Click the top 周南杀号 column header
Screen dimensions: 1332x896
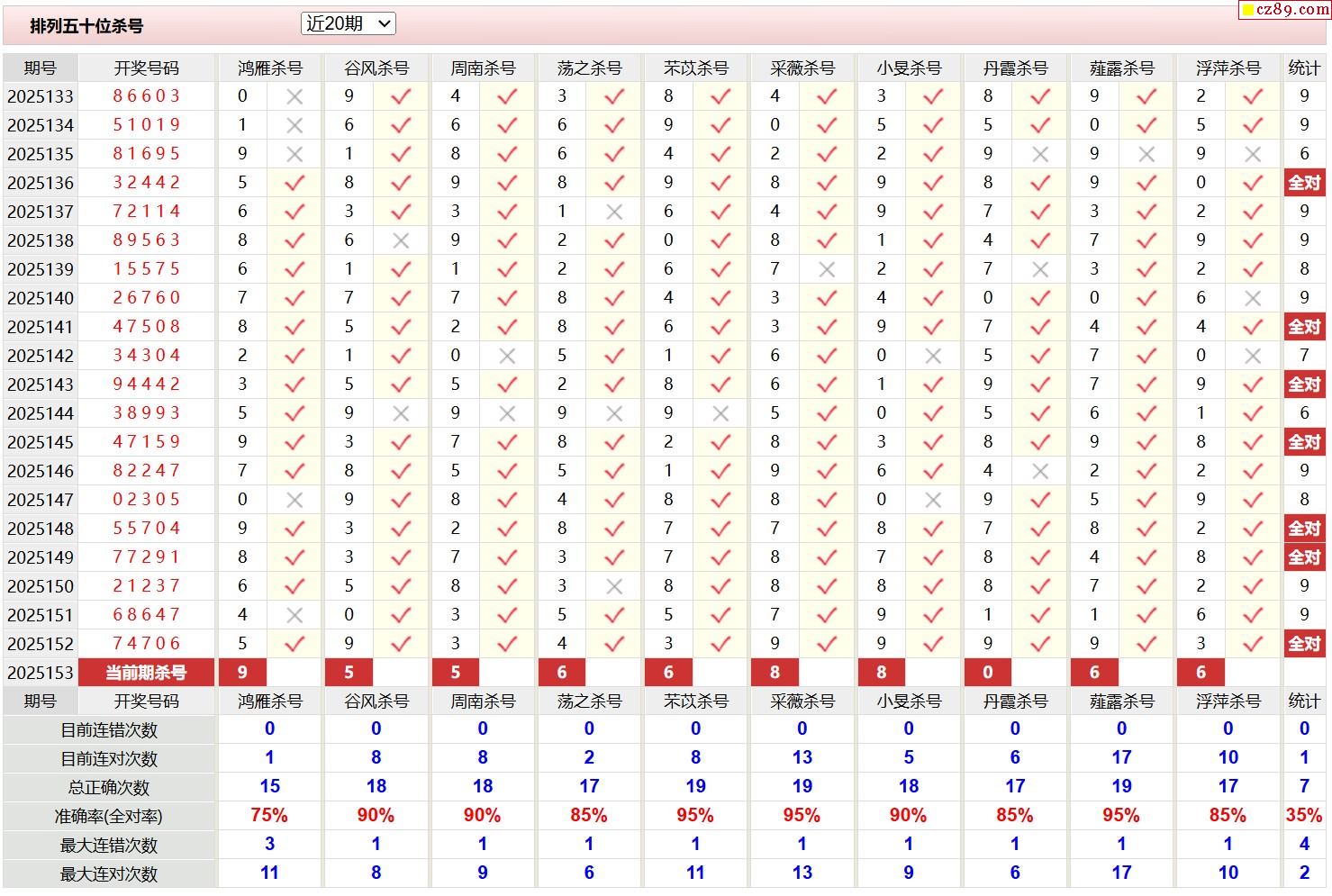click(483, 68)
